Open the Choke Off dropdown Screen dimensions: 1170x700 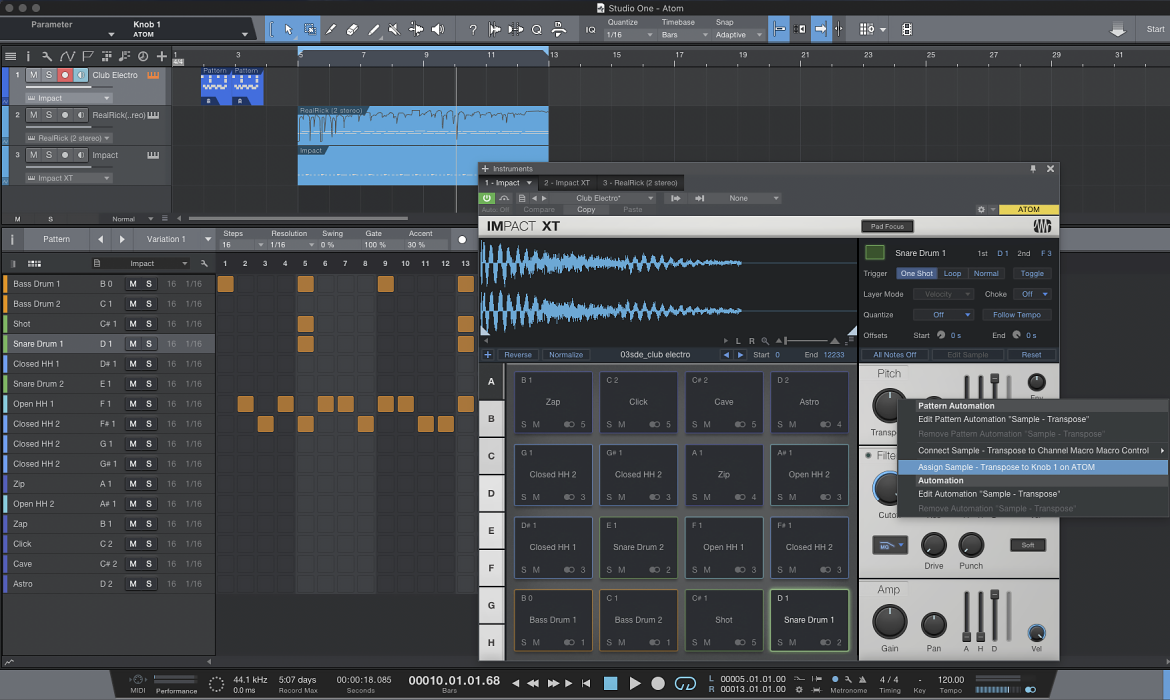click(1035, 294)
